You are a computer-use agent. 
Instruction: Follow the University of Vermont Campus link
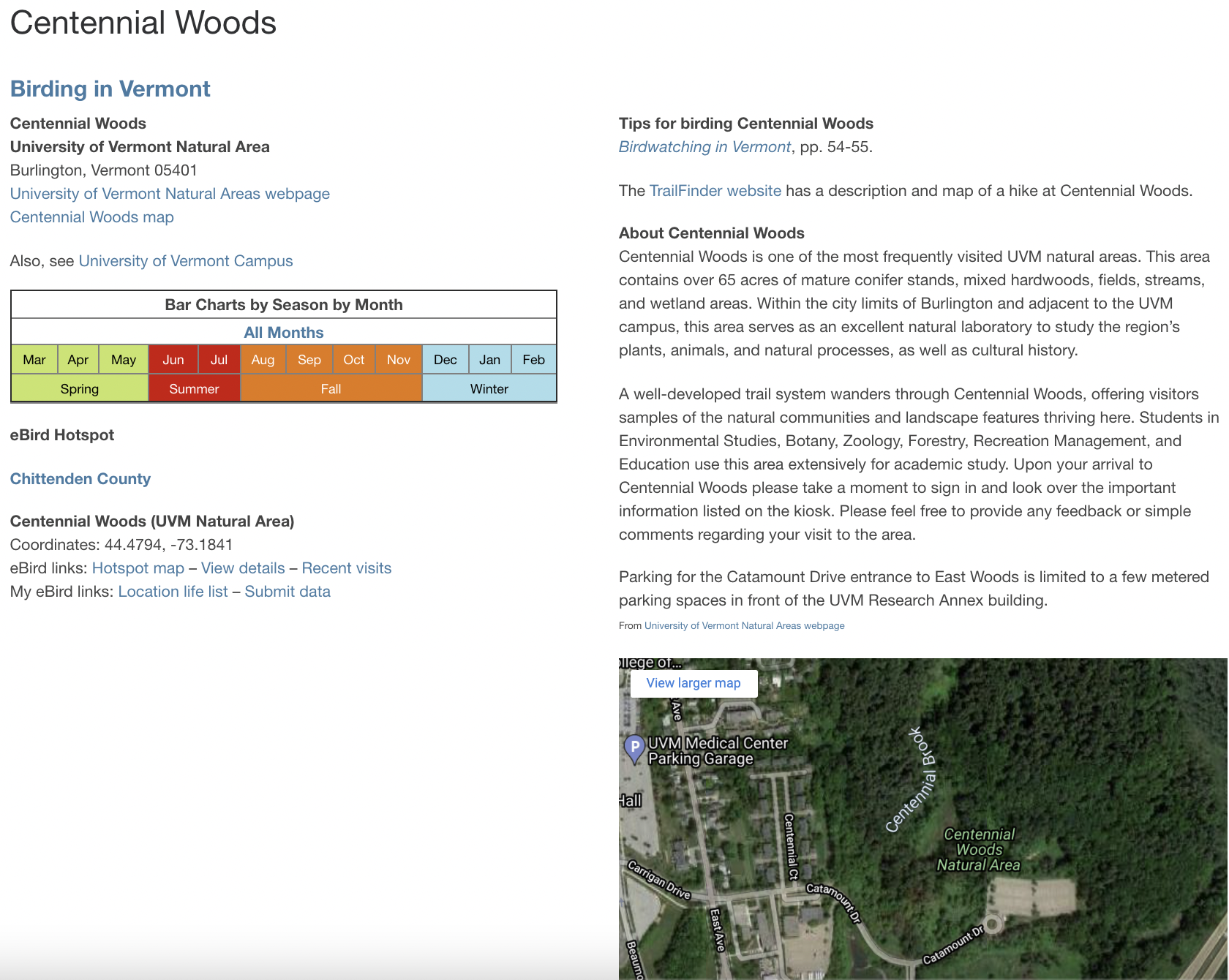(185, 261)
